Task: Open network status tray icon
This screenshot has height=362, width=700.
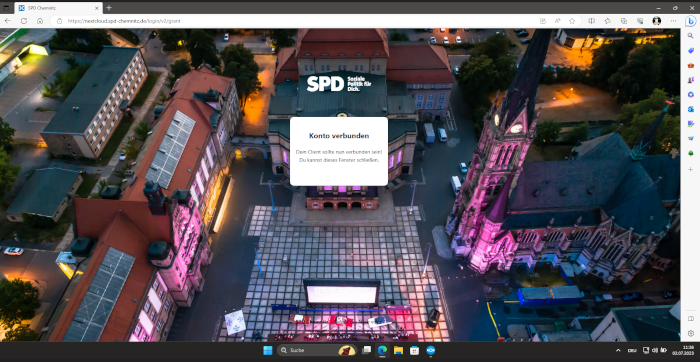Action: (646, 350)
